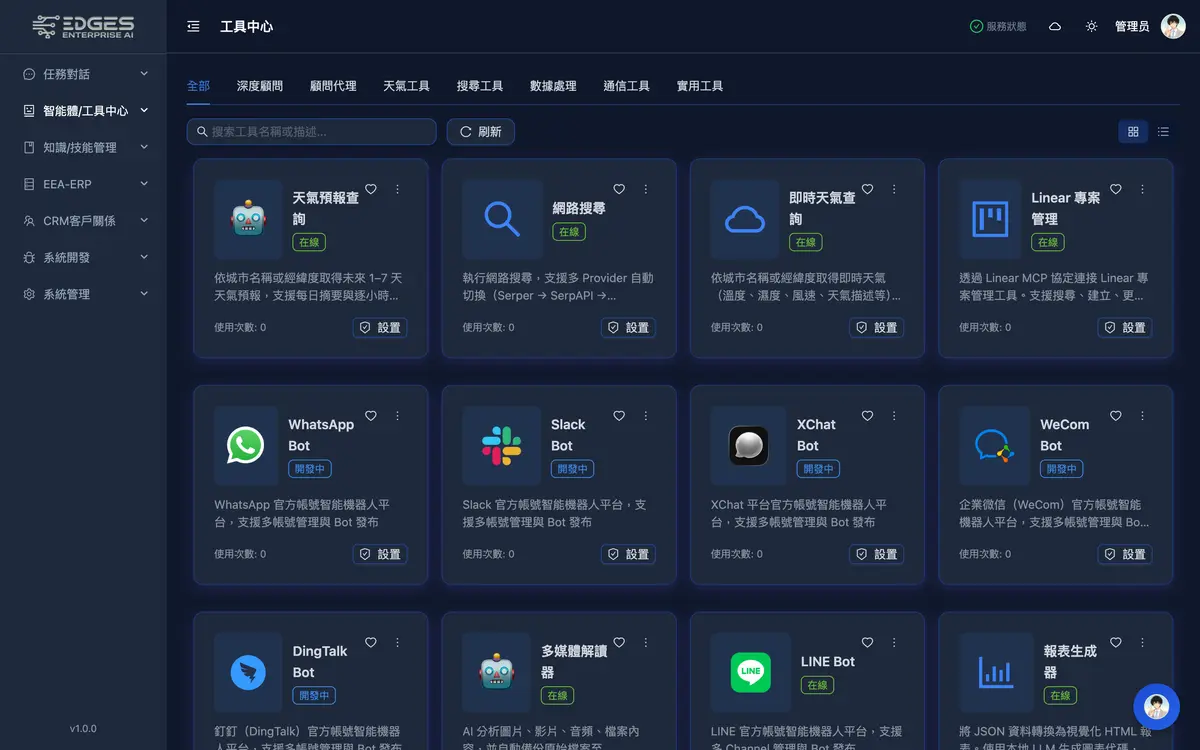Switch to grid view layout
This screenshot has height=750, width=1200.
[1133, 131]
